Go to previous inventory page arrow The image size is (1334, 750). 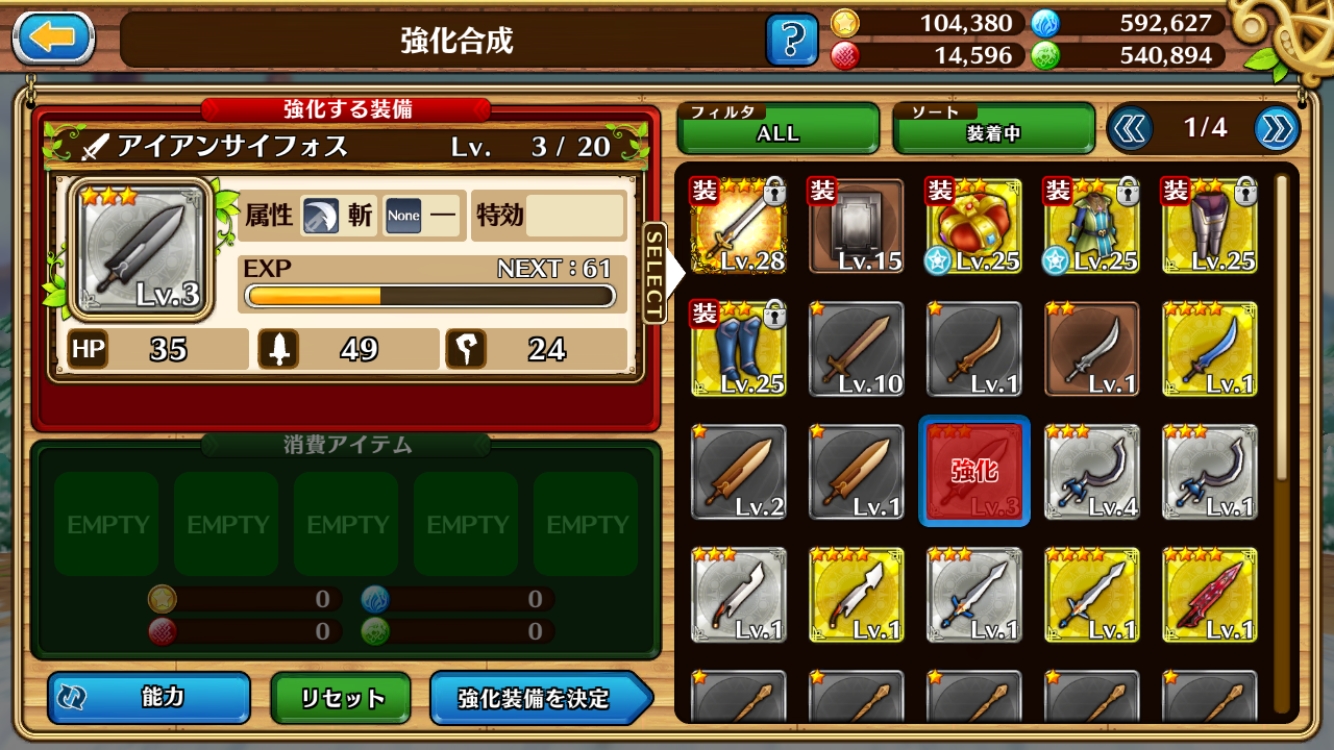point(1130,128)
